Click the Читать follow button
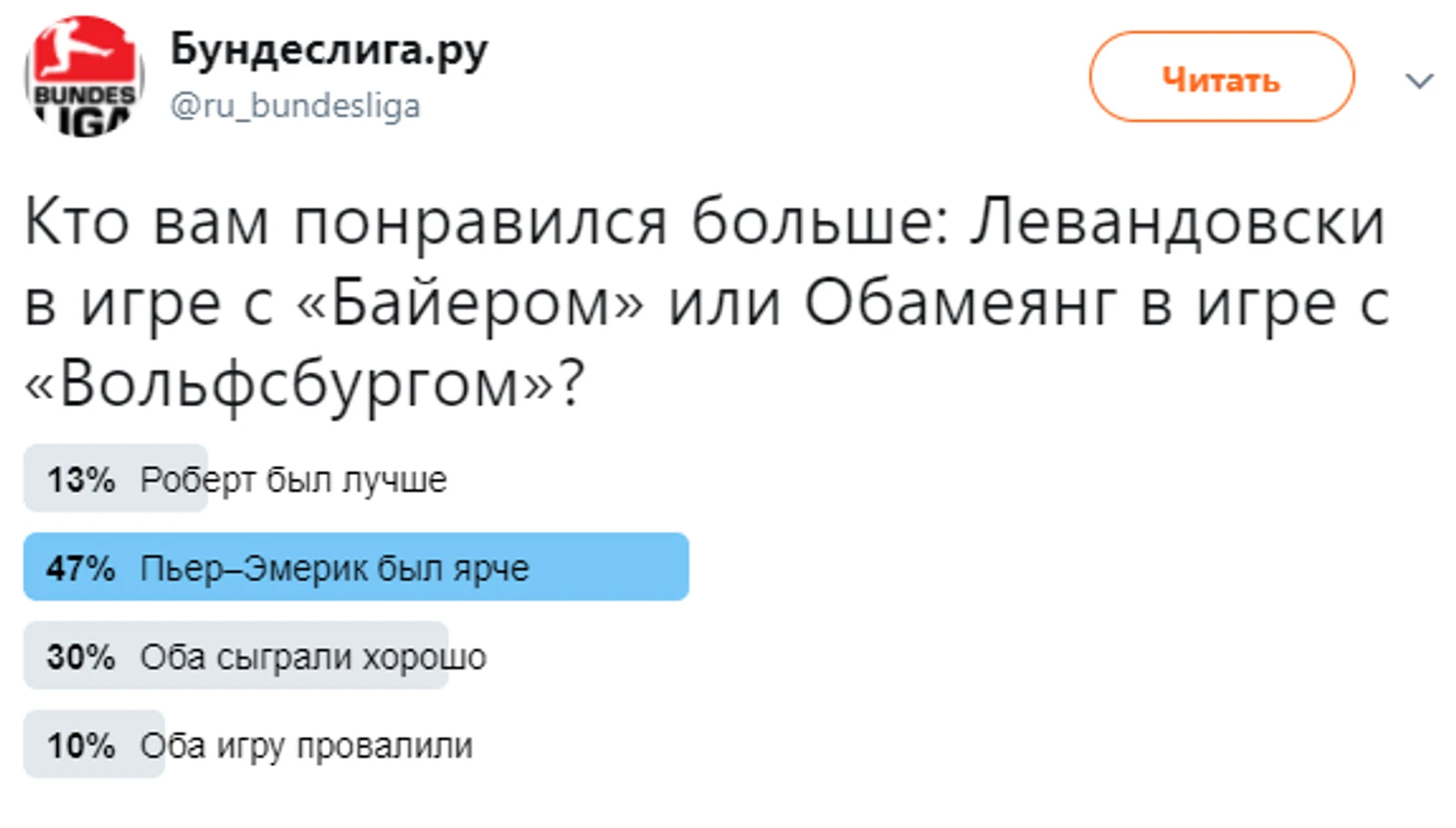 point(1222,77)
